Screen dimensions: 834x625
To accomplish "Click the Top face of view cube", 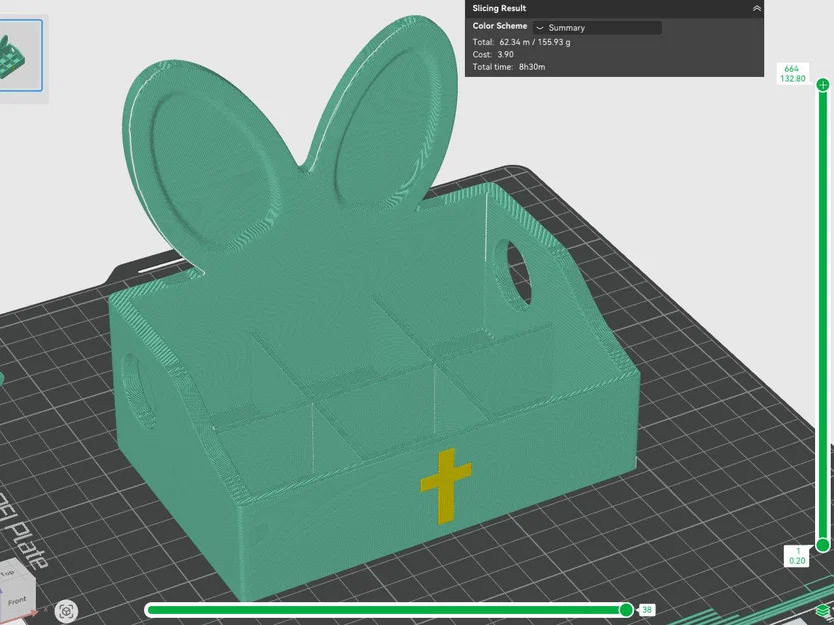I will 7,573.
